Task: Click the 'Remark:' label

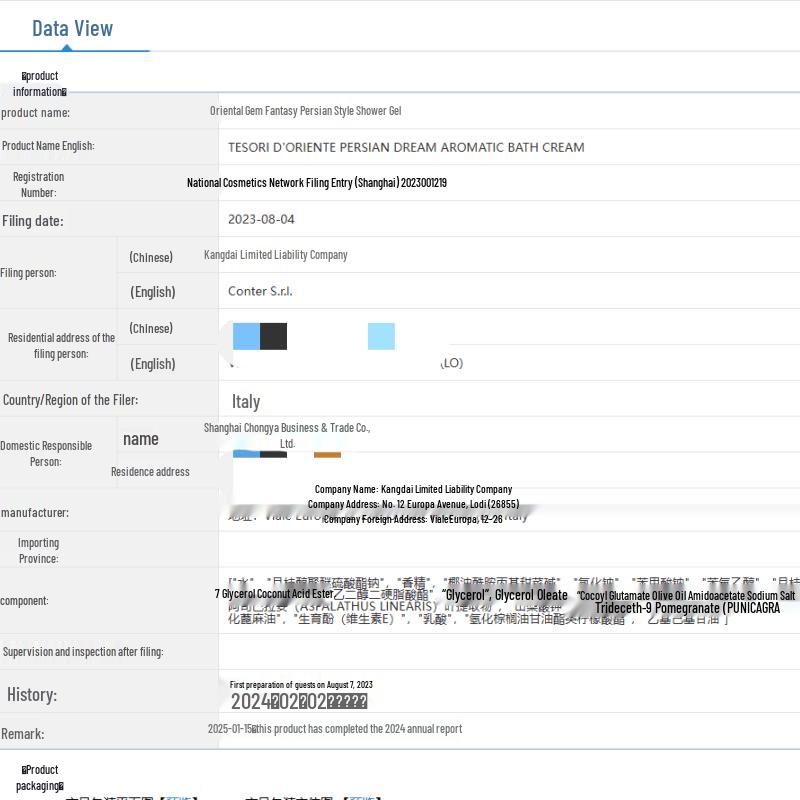Action: click(22, 734)
